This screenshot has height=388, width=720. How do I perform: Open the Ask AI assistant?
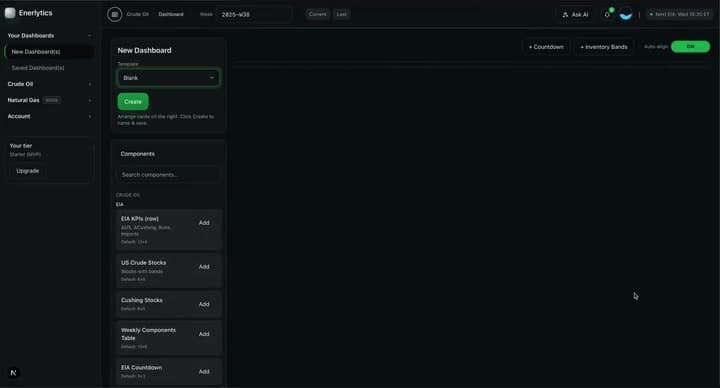(575, 15)
